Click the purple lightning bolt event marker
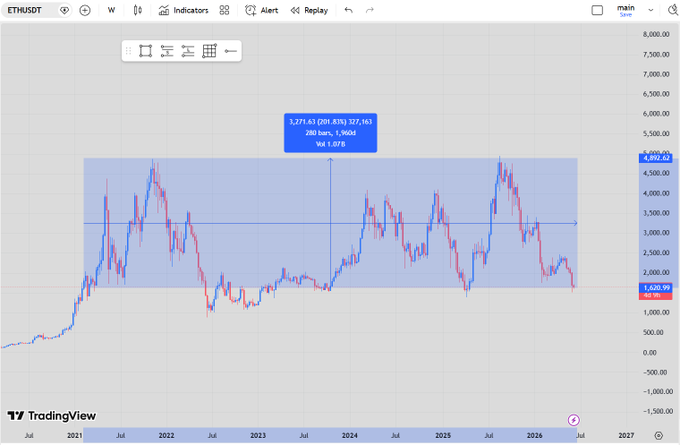 pos(573,420)
